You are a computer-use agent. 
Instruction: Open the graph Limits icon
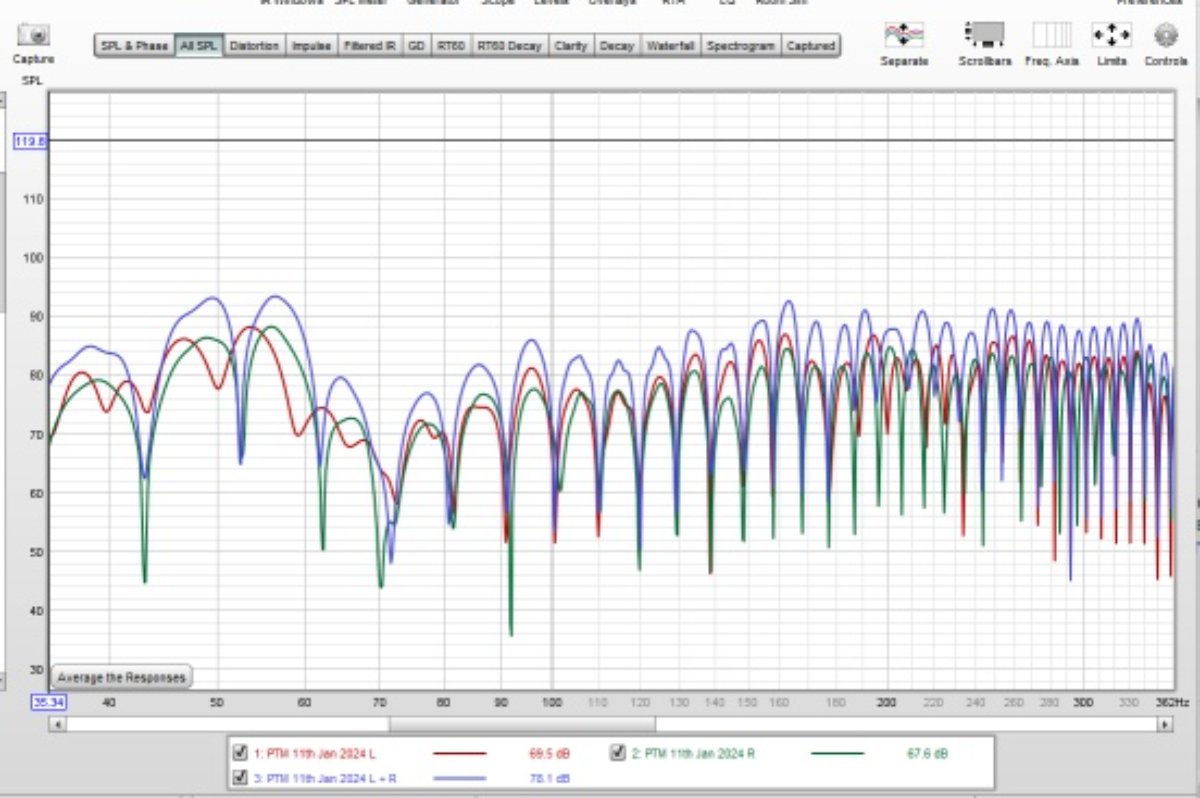click(1111, 36)
